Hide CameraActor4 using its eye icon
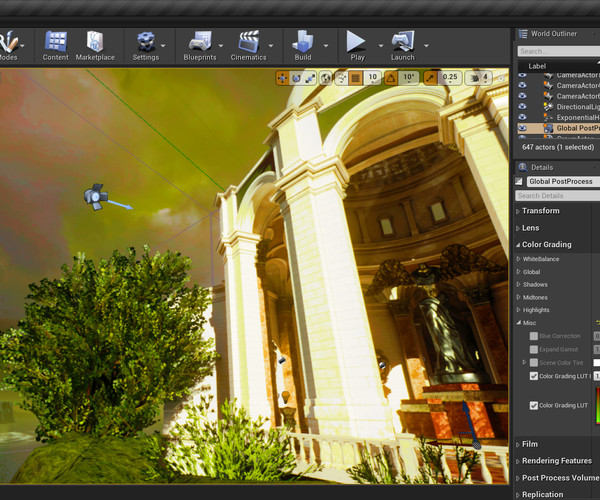Viewport: 600px width, 500px height. tap(522, 85)
